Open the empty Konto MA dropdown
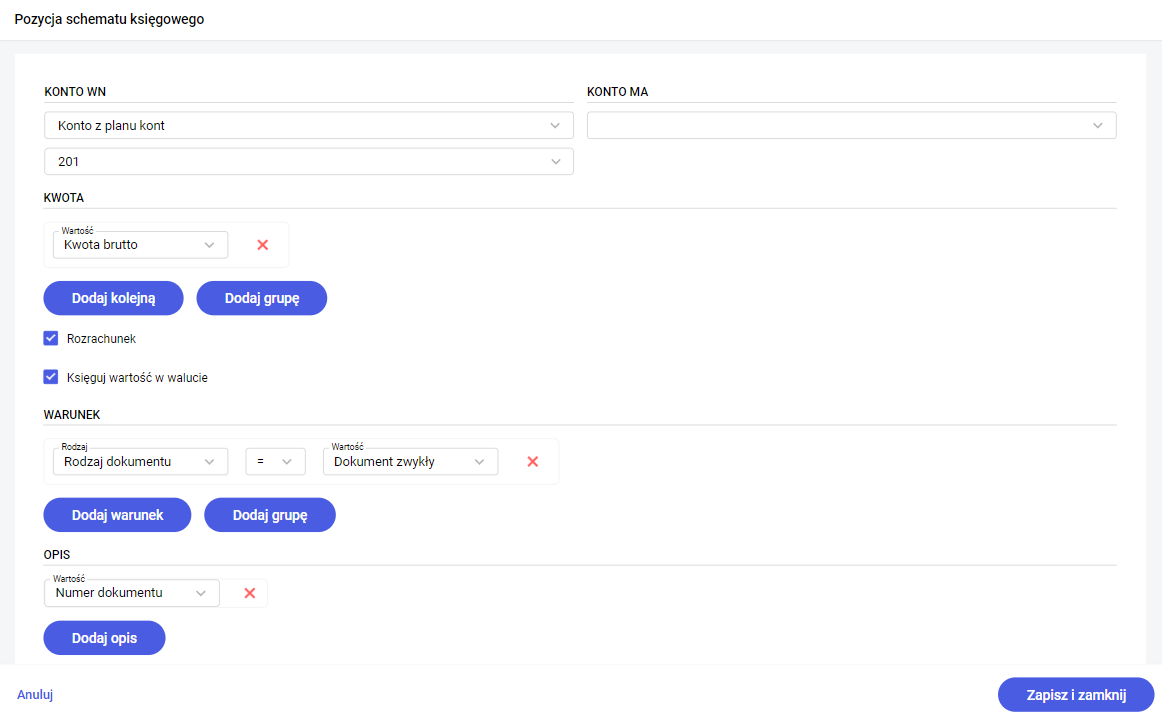1162x722 pixels. [851, 126]
